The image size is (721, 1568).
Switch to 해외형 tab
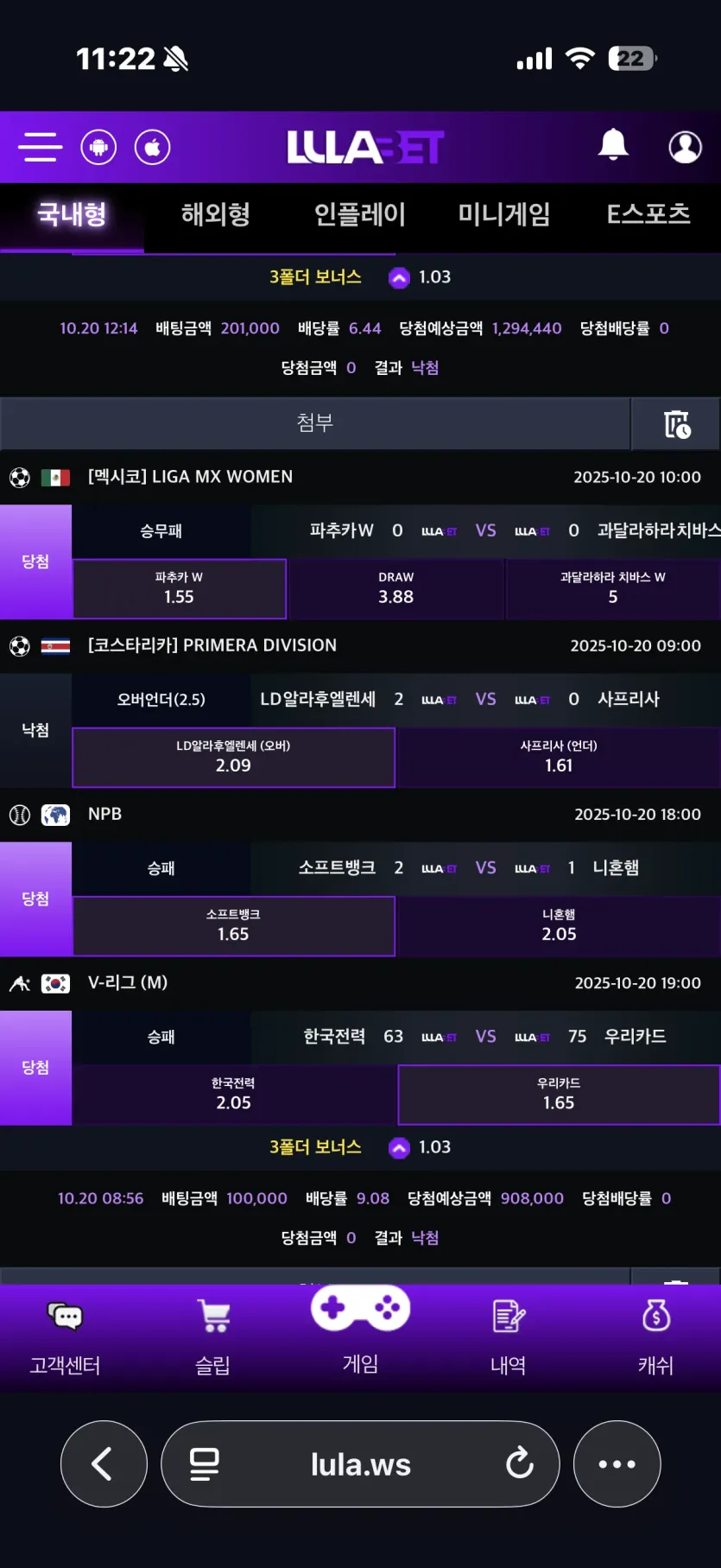click(x=216, y=214)
